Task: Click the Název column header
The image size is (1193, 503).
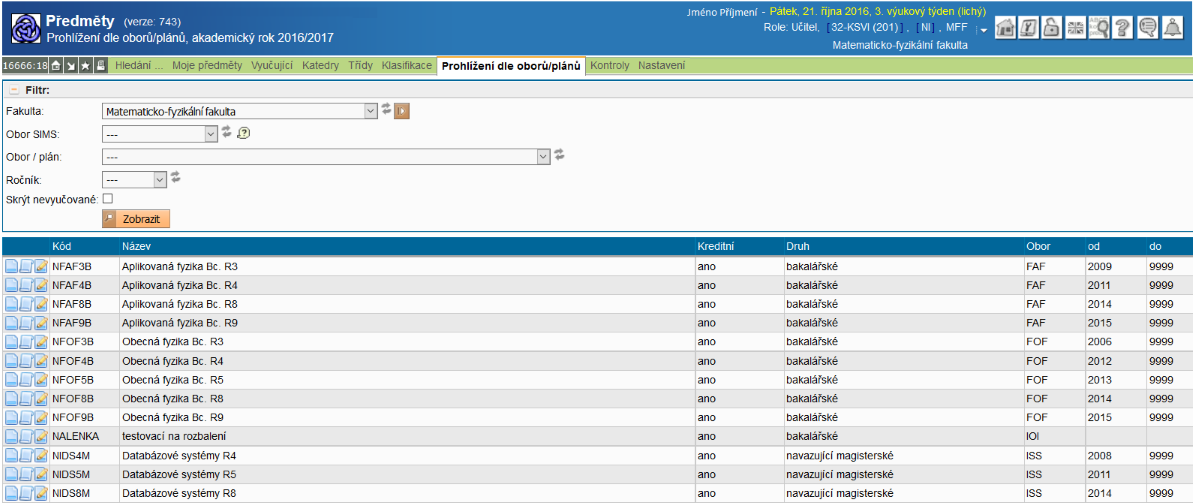Action: pyautogui.click(x=137, y=246)
